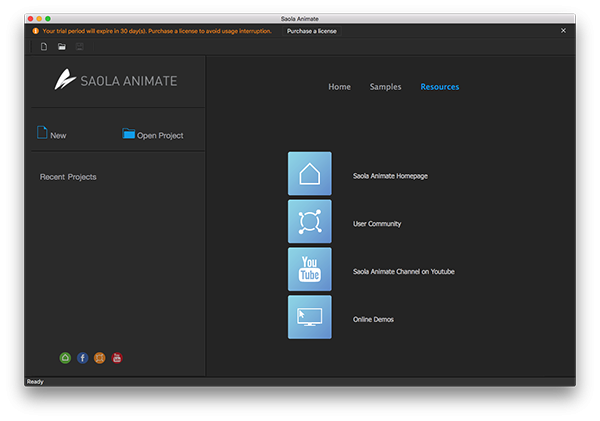Click the yellow minimize window button
This screenshot has width=600, height=421.
click(x=39, y=18)
